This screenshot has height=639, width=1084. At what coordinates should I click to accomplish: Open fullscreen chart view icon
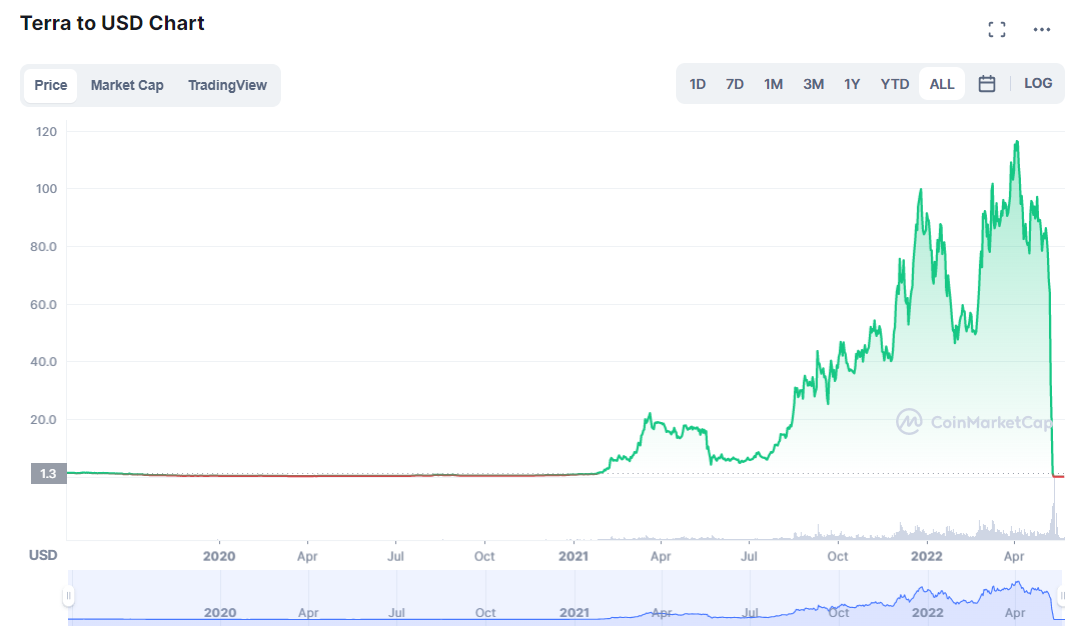[996, 29]
